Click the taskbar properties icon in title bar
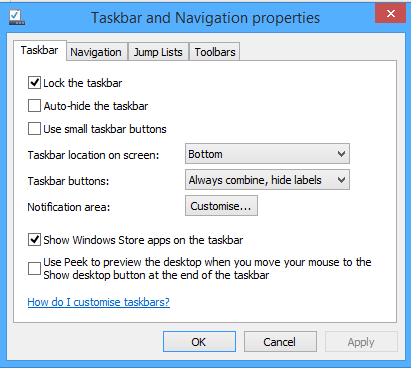Viewport: 411px width, 368px height. pyautogui.click(x=17, y=17)
